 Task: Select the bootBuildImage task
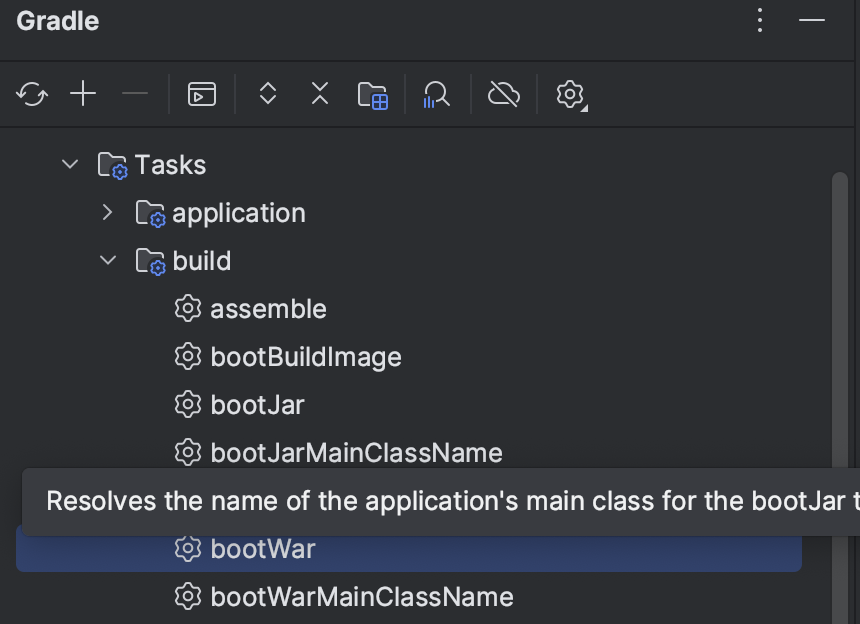[x=306, y=358]
